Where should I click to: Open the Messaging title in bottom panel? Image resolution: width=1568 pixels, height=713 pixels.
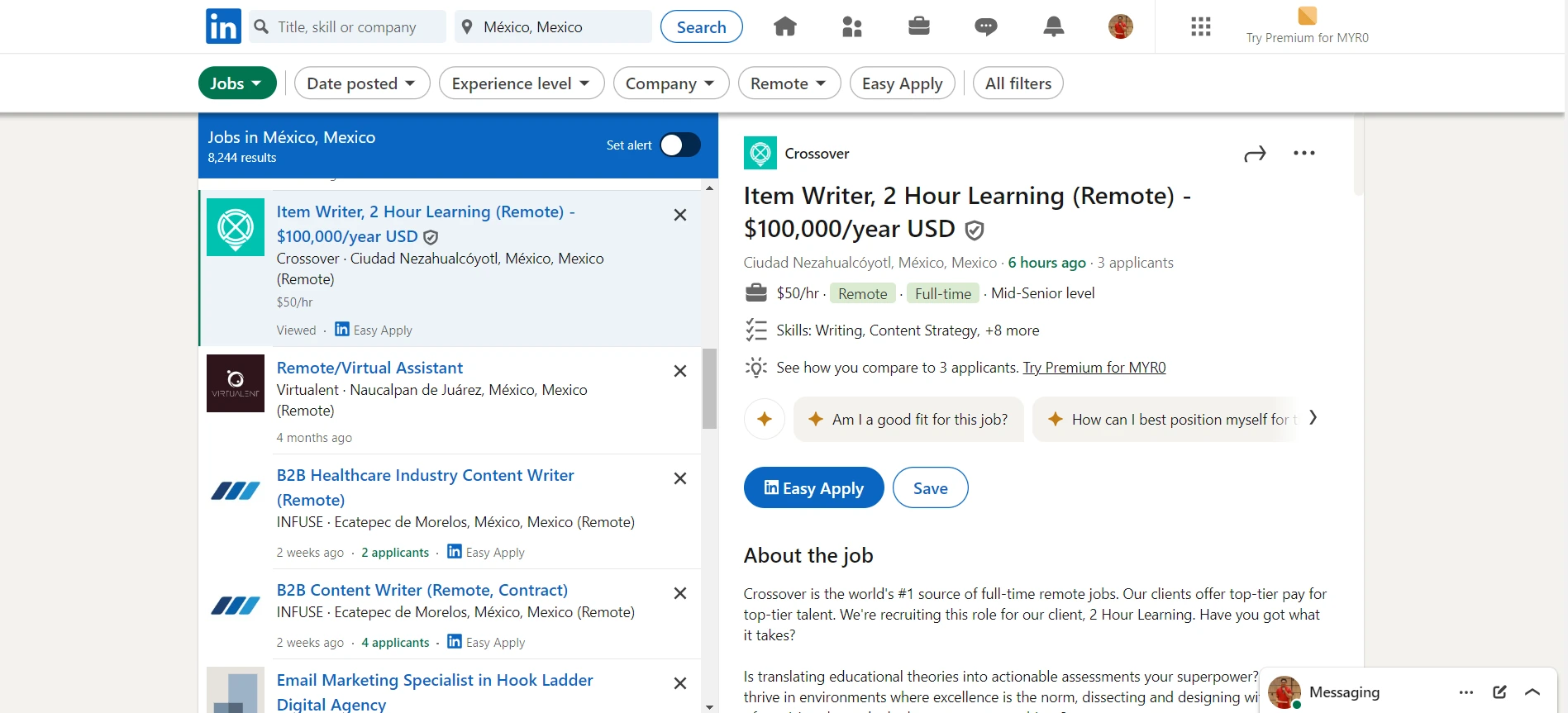1344,692
